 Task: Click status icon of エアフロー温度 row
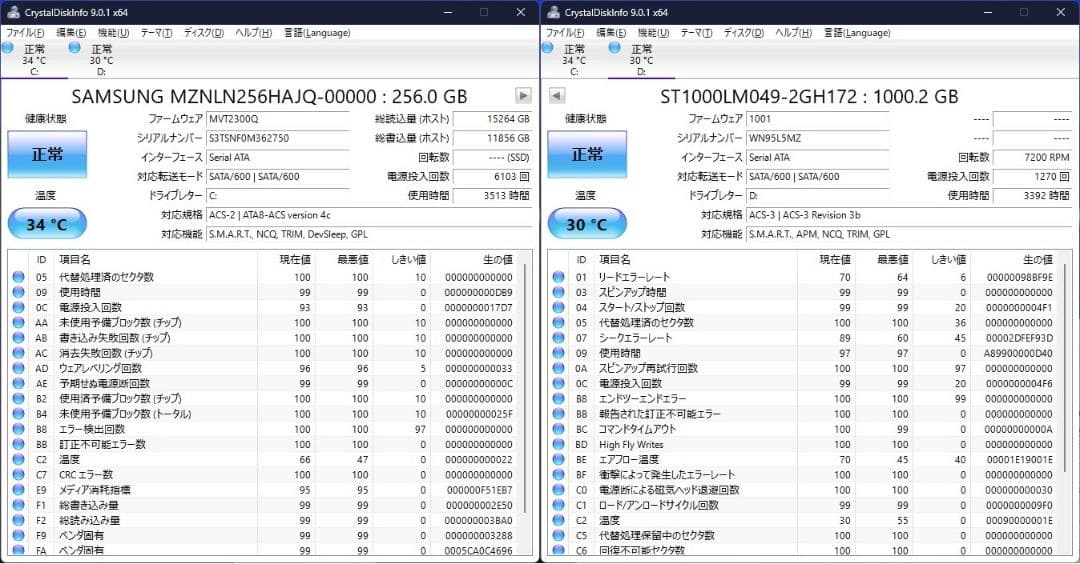559,459
